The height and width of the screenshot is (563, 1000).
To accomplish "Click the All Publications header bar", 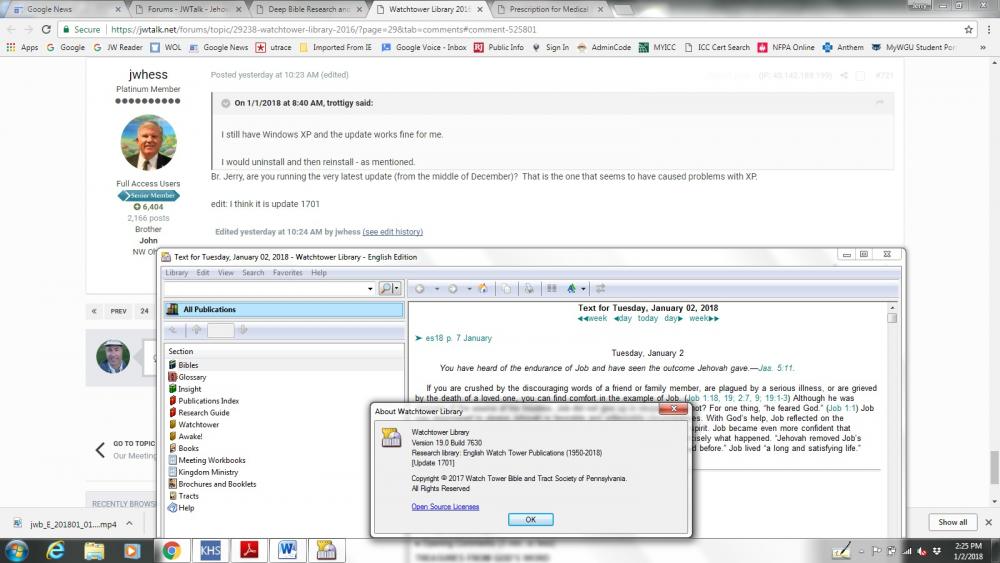I will [284, 310].
